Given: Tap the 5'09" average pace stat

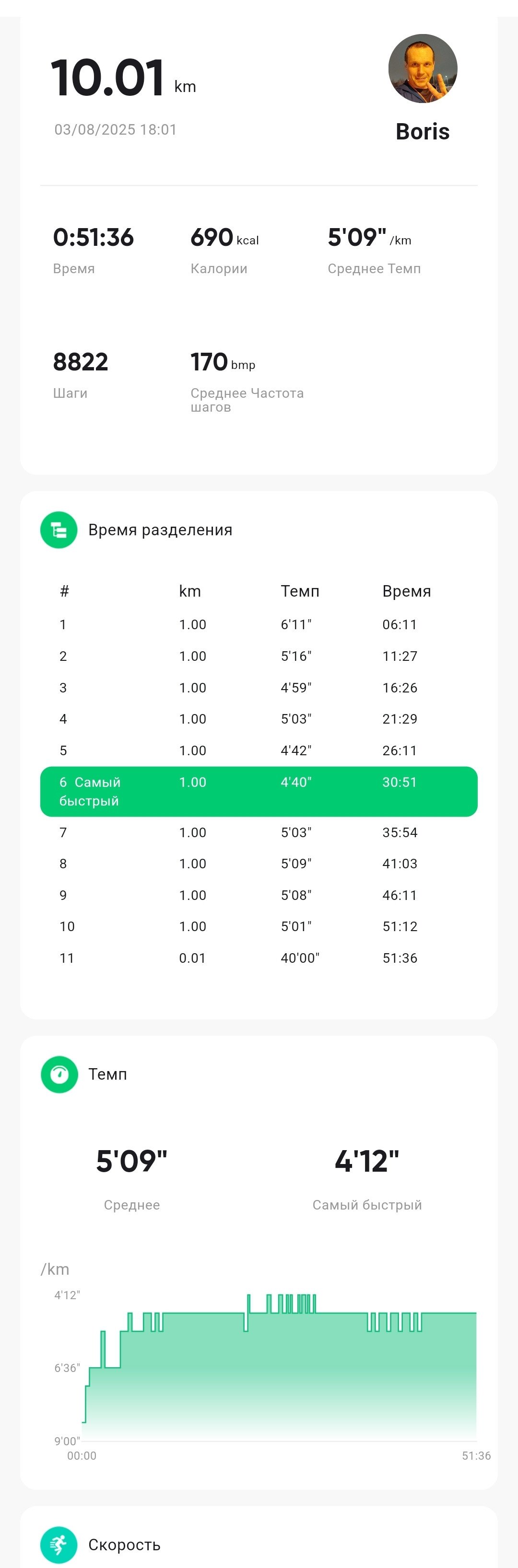Looking at the screenshot, I should coord(369,237).
